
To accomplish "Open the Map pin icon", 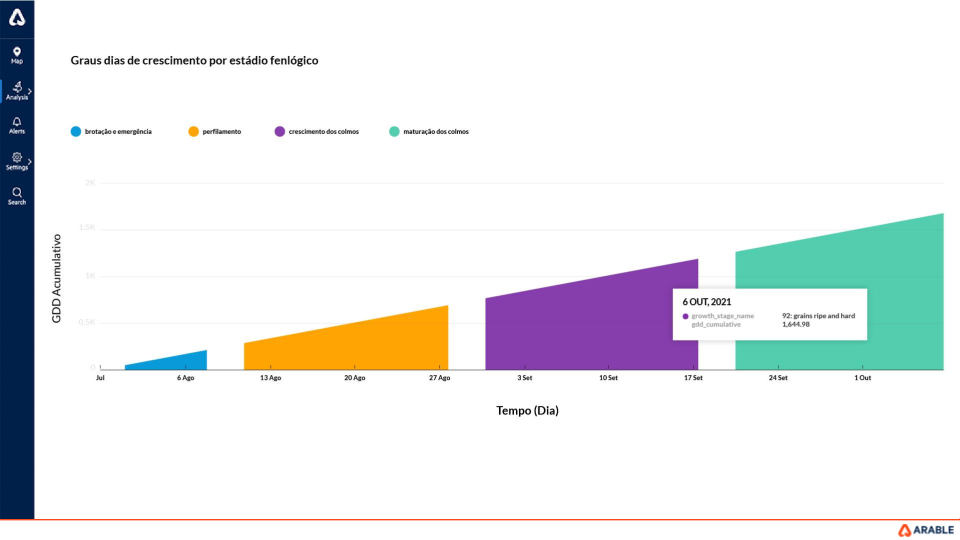I will click(17, 52).
